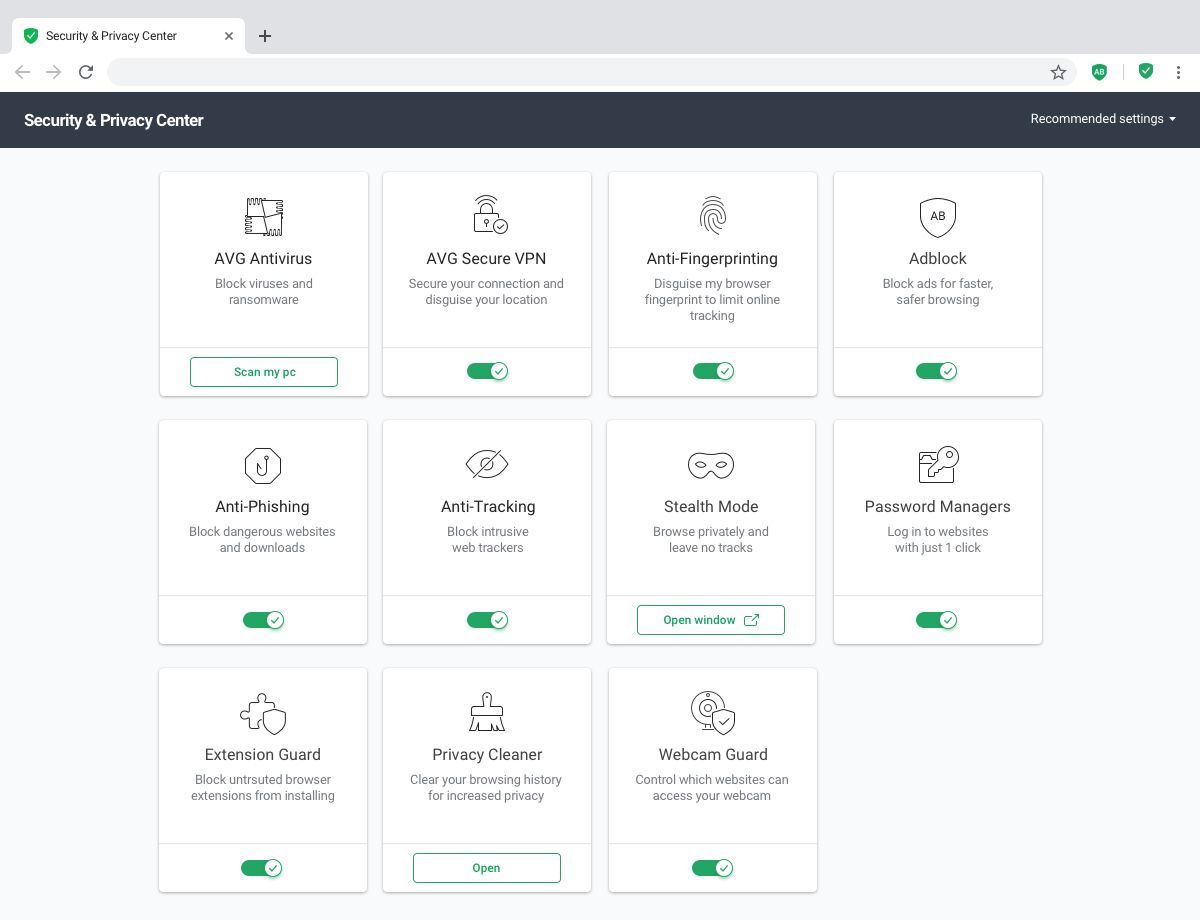Click the Anti-Phishing hook icon
The image size is (1200, 920).
(x=263, y=465)
